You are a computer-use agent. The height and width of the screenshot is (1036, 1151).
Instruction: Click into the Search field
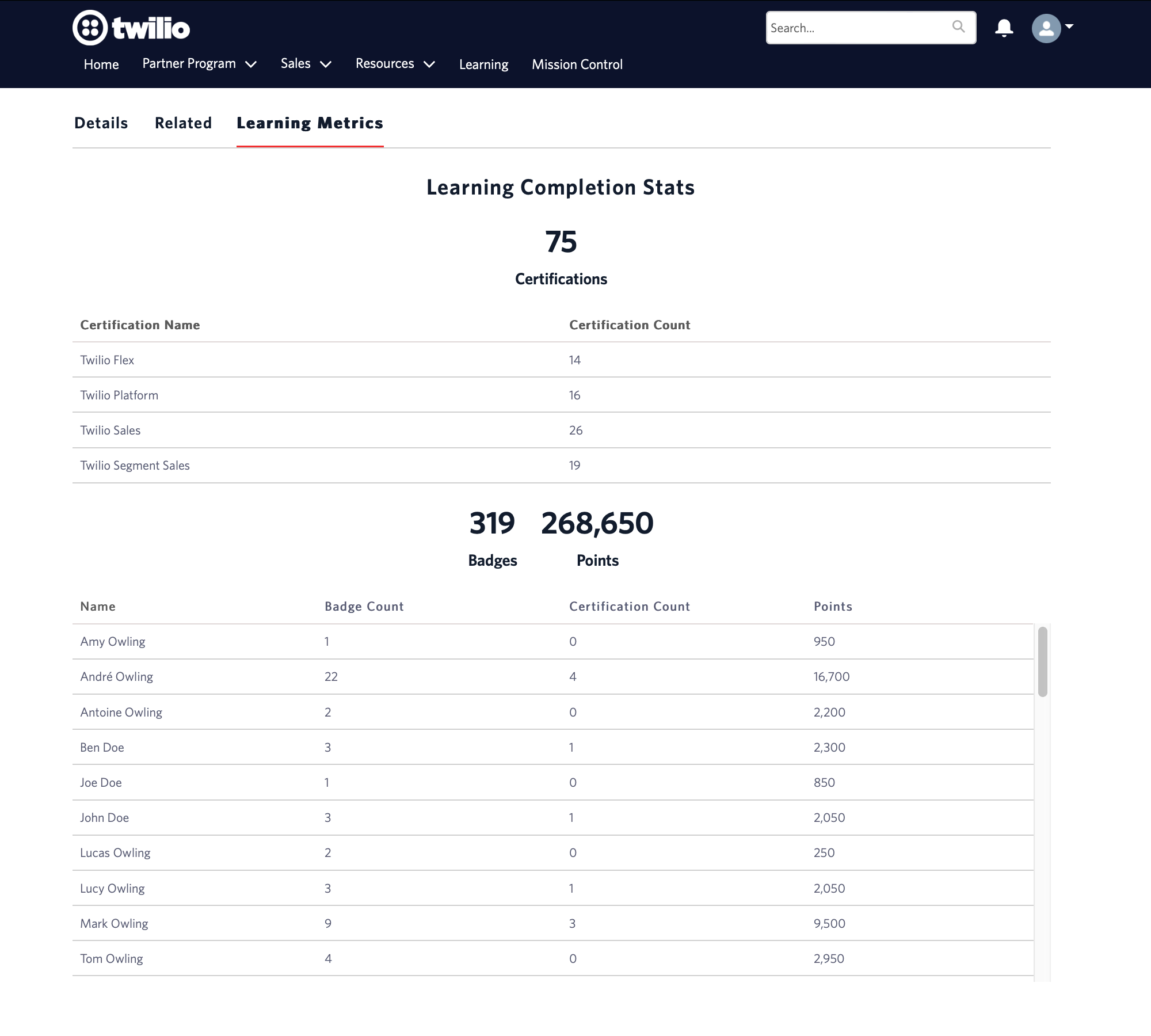pos(857,28)
